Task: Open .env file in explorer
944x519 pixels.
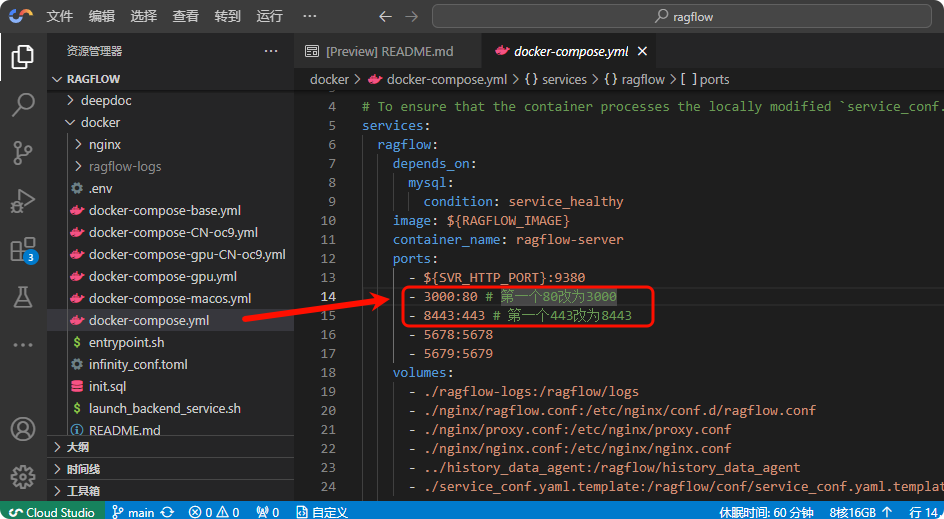Action: click(100, 188)
